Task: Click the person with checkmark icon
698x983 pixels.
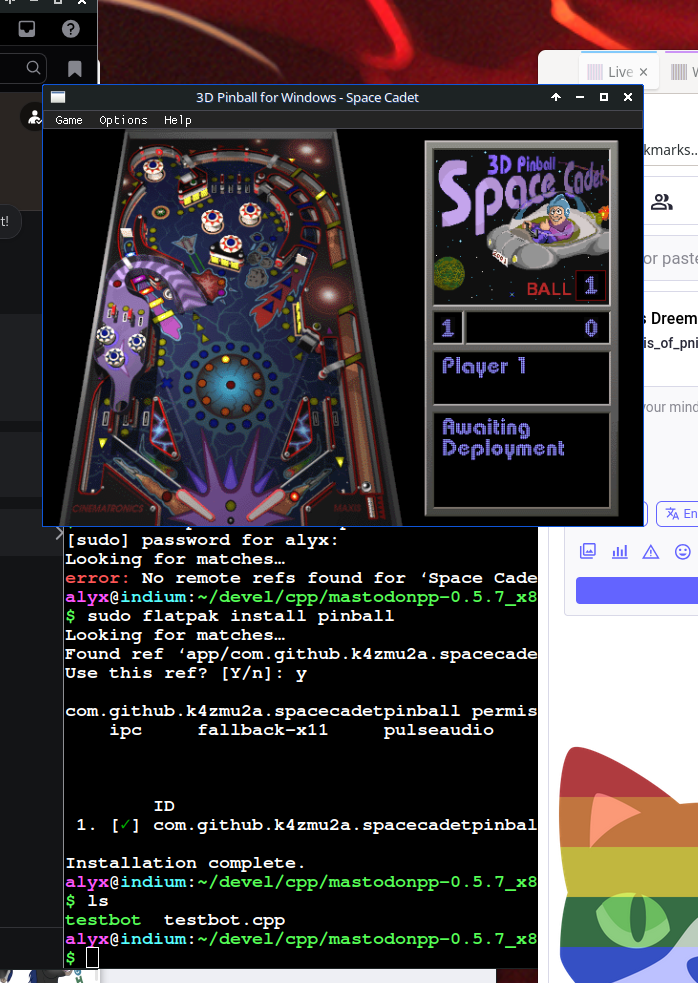Action: (x=34, y=117)
